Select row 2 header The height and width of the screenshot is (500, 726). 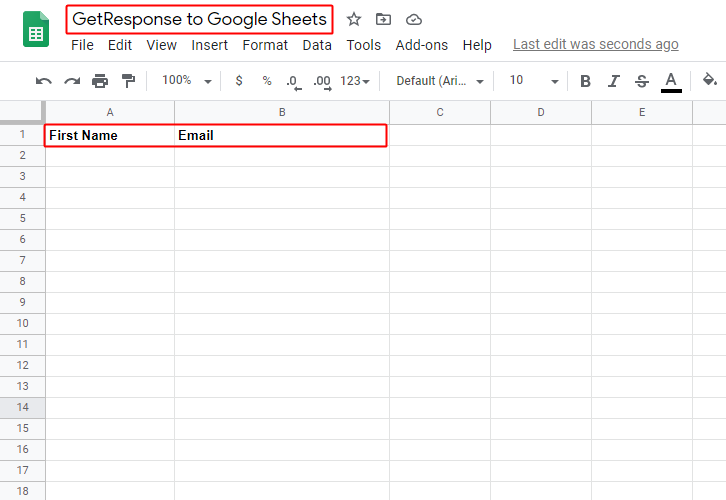[x=22, y=156]
